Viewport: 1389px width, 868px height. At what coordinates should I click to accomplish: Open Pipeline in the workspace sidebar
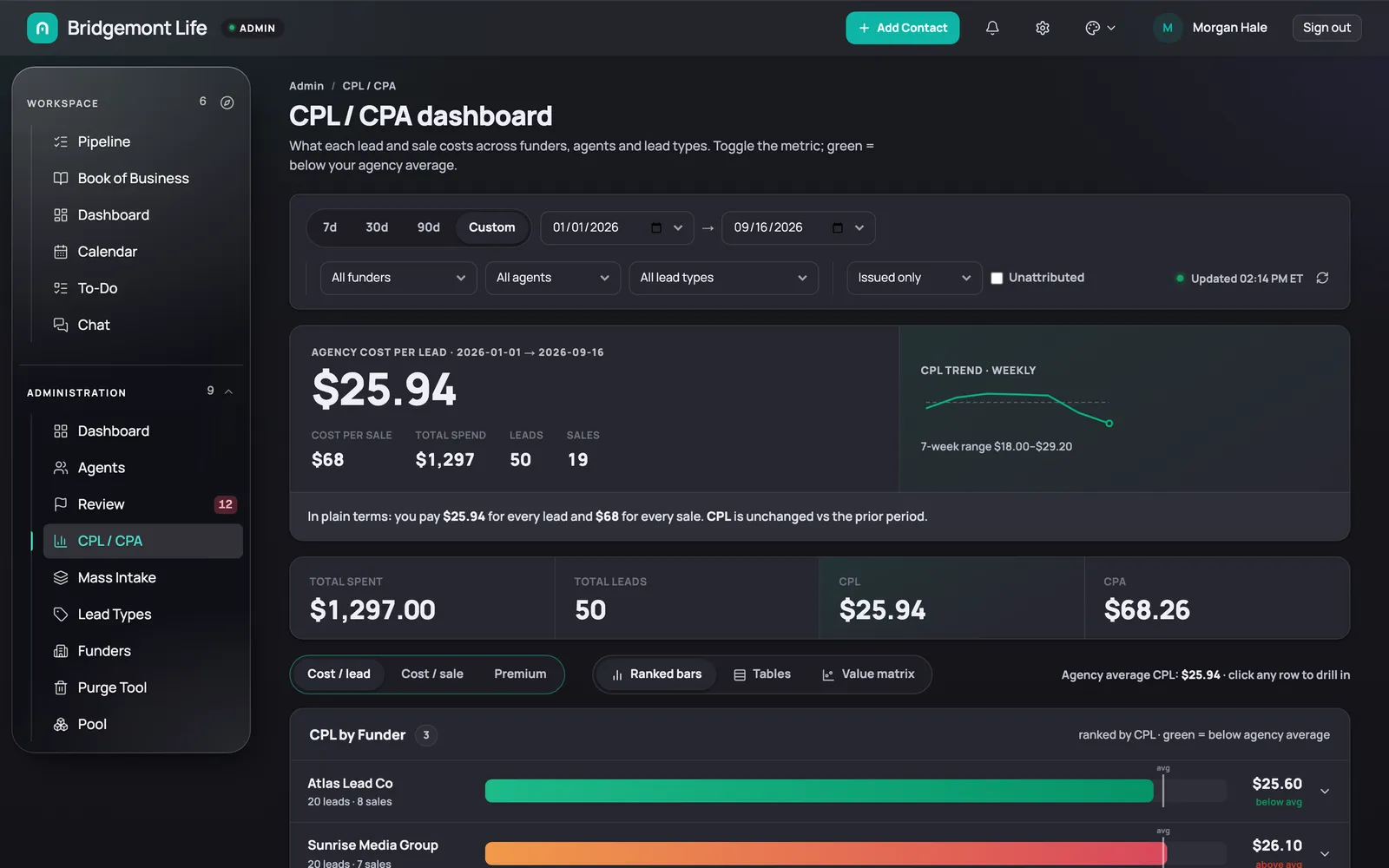tap(143, 141)
